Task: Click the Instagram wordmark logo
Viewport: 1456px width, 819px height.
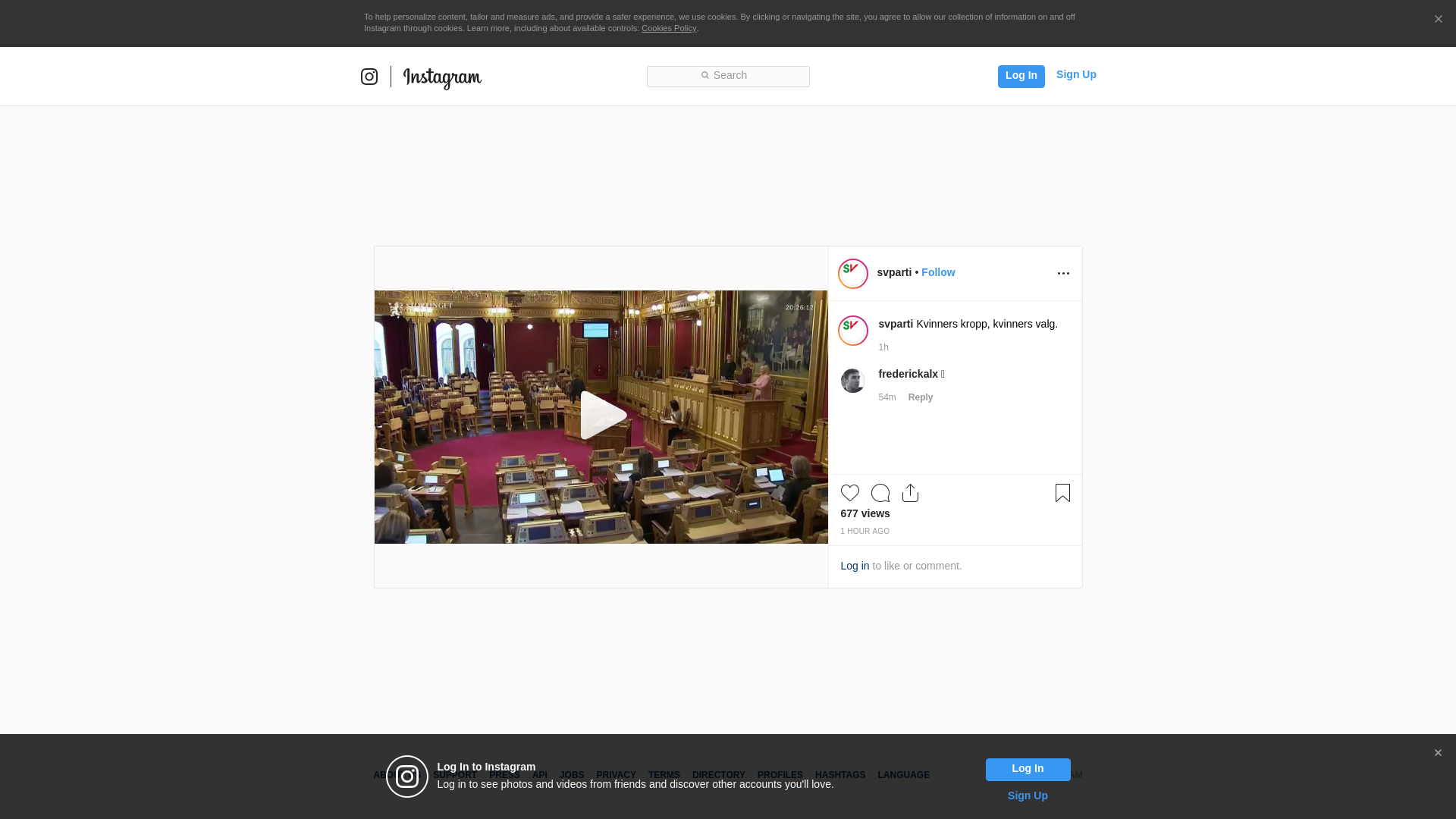Action: click(442, 78)
